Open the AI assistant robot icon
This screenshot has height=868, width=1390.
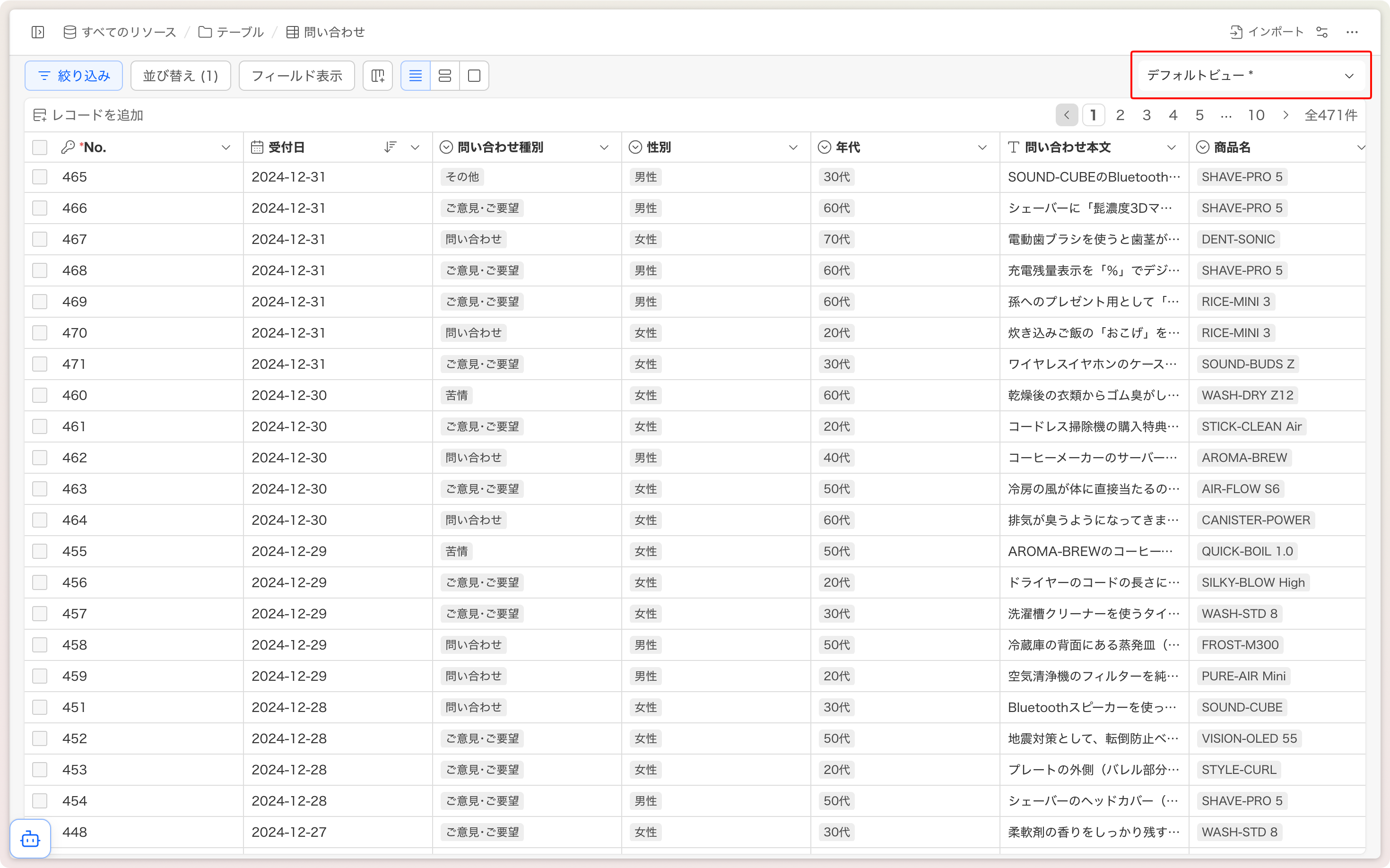[30, 839]
